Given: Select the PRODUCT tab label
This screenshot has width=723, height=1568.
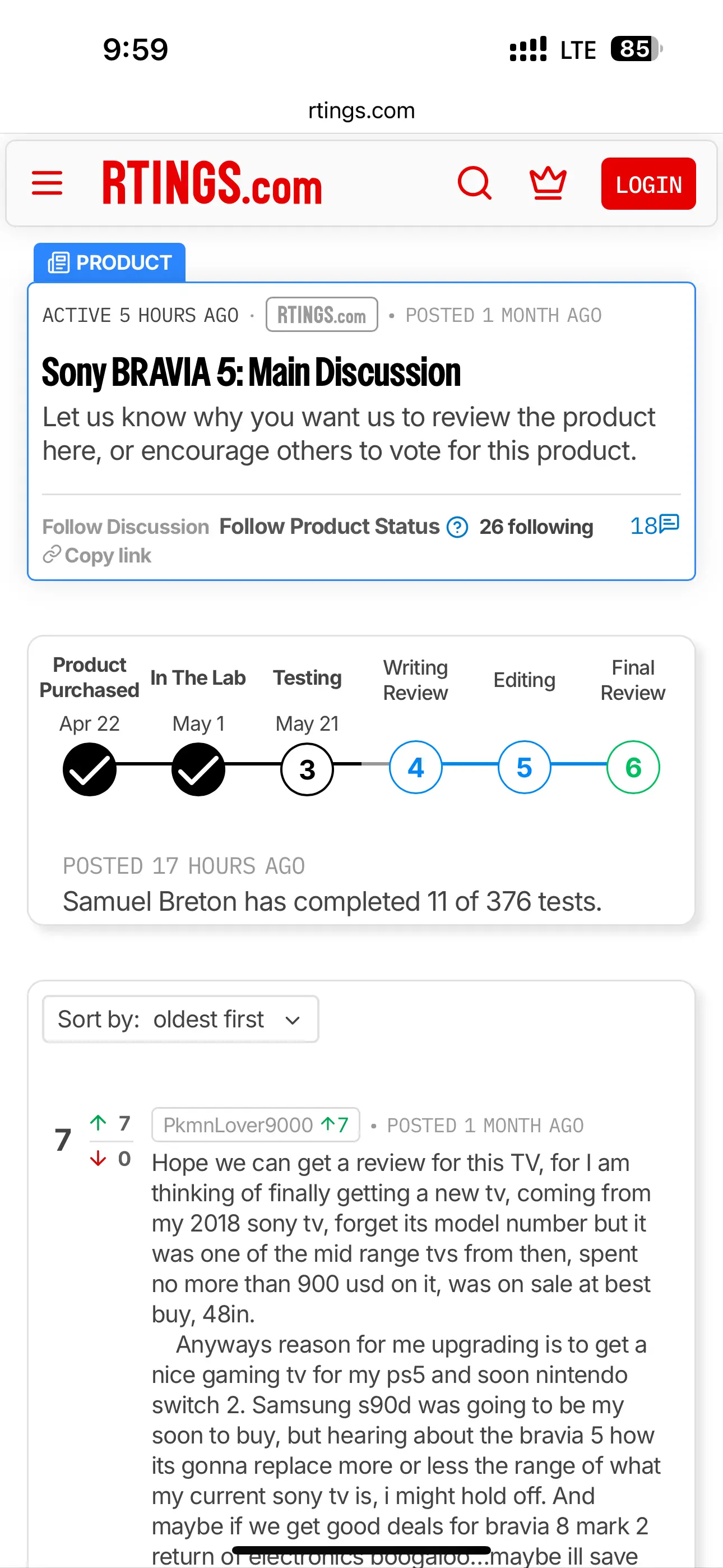Looking at the screenshot, I should (109, 262).
